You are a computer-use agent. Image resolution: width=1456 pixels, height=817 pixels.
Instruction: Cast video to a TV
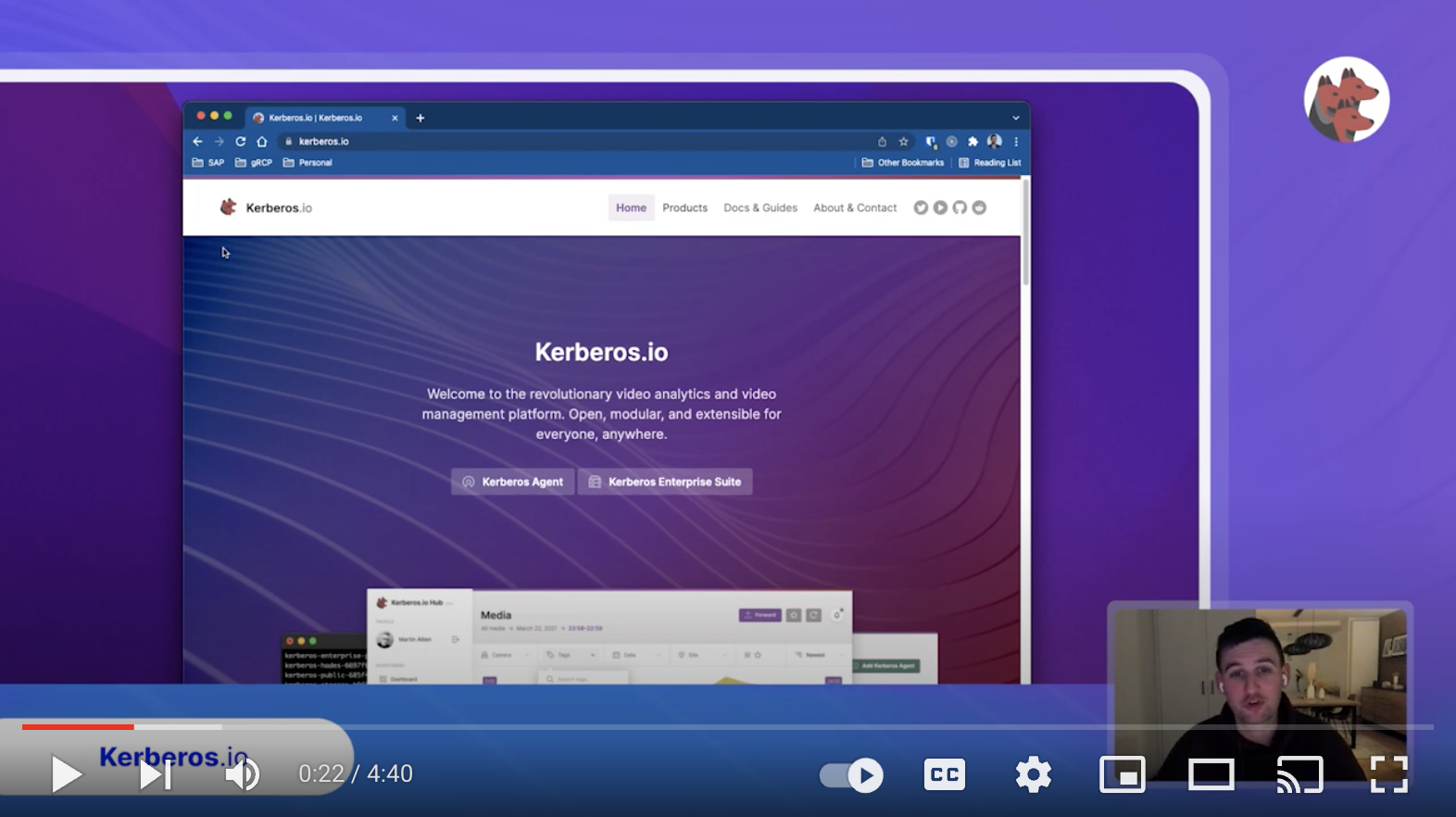1299,774
